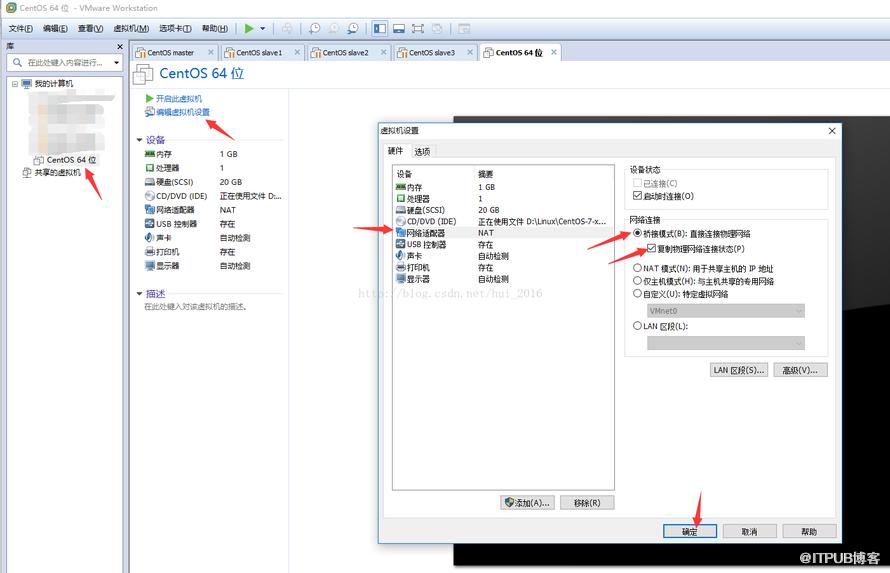This screenshot has height=573, width=890.
Task: Click the green power-on play icon in toolbar
Action: pyautogui.click(x=249, y=28)
